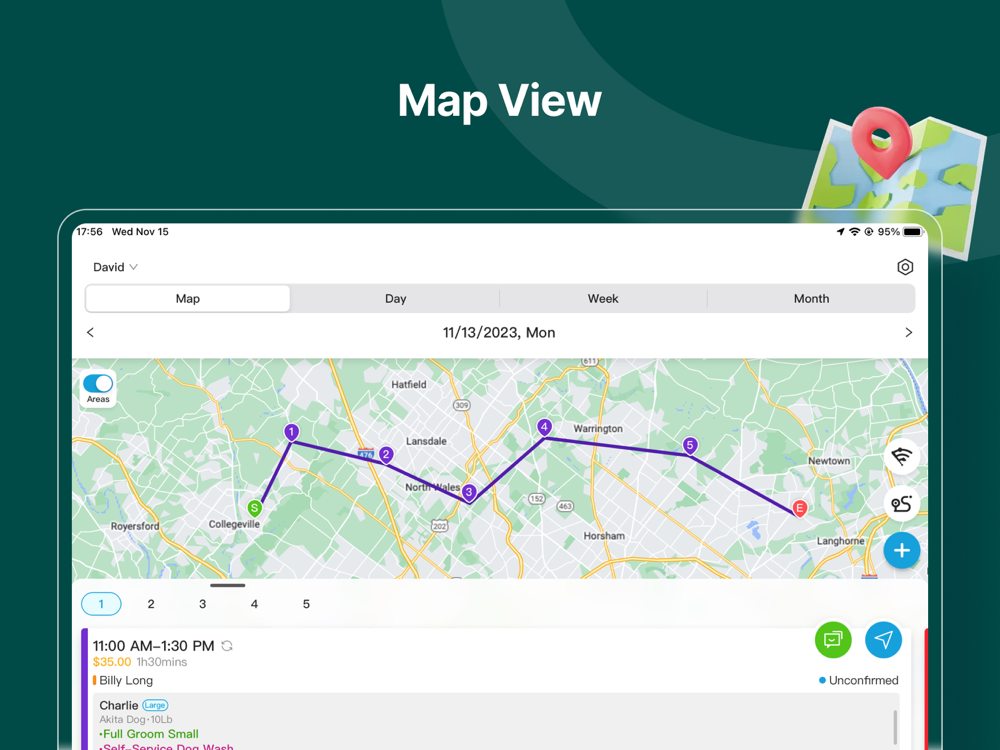The height and width of the screenshot is (750, 1000).
Task: Select map stop pin 4
Action: [x=544, y=427]
